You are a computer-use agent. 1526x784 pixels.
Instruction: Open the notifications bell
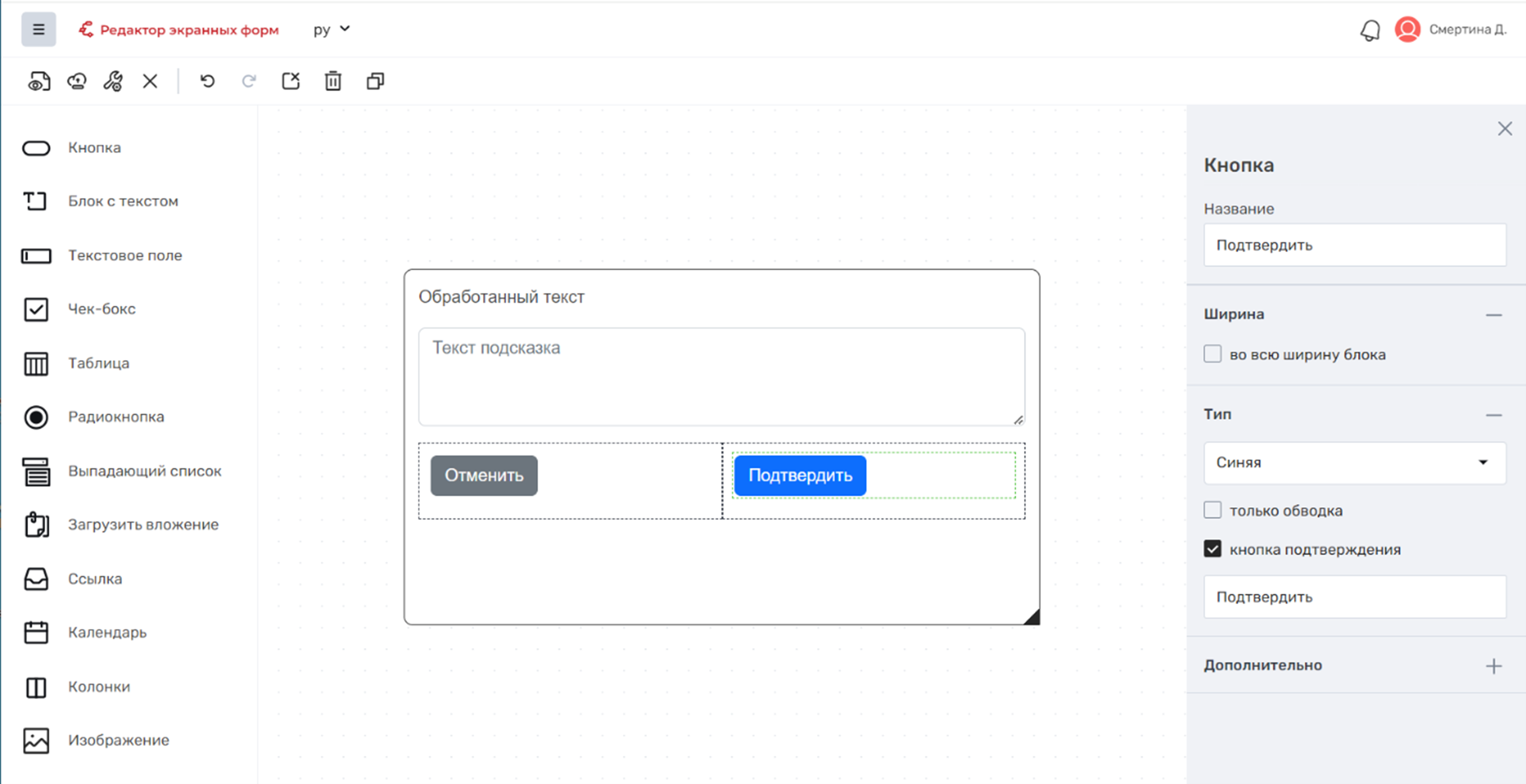point(1370,30)
